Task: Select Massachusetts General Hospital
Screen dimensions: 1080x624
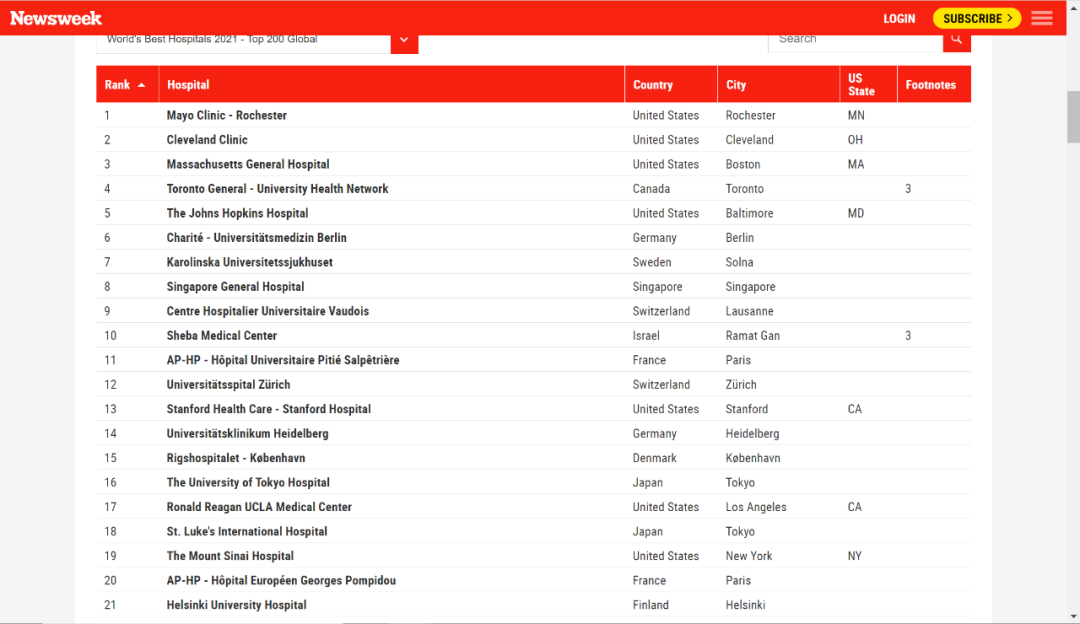Action: coord(248,164)
